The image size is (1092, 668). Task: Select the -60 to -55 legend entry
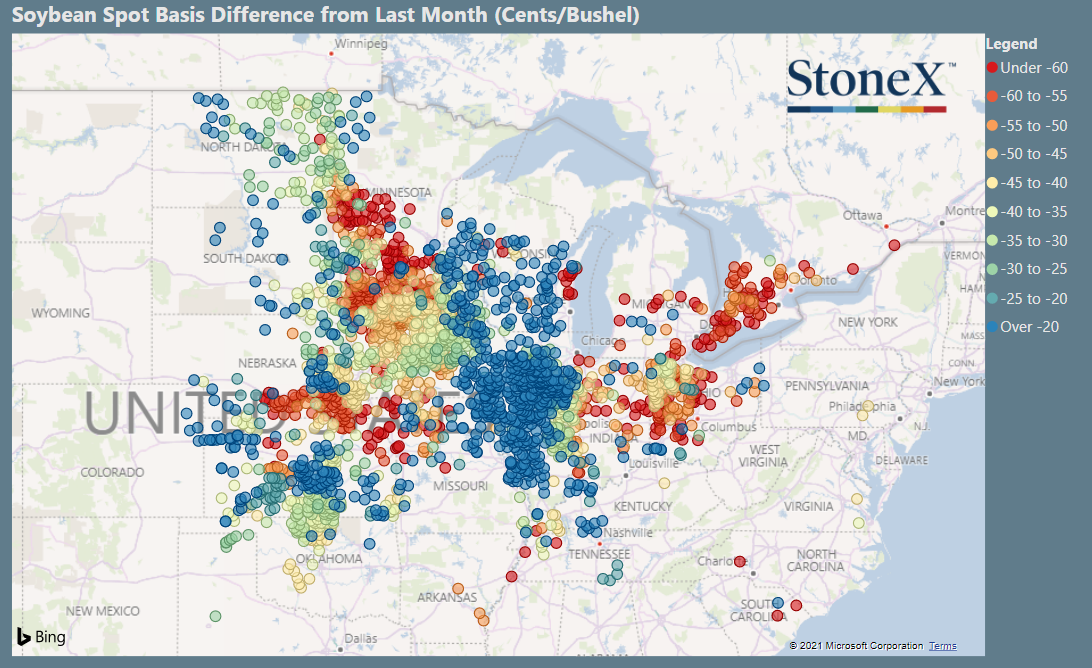pos(1027,96)
